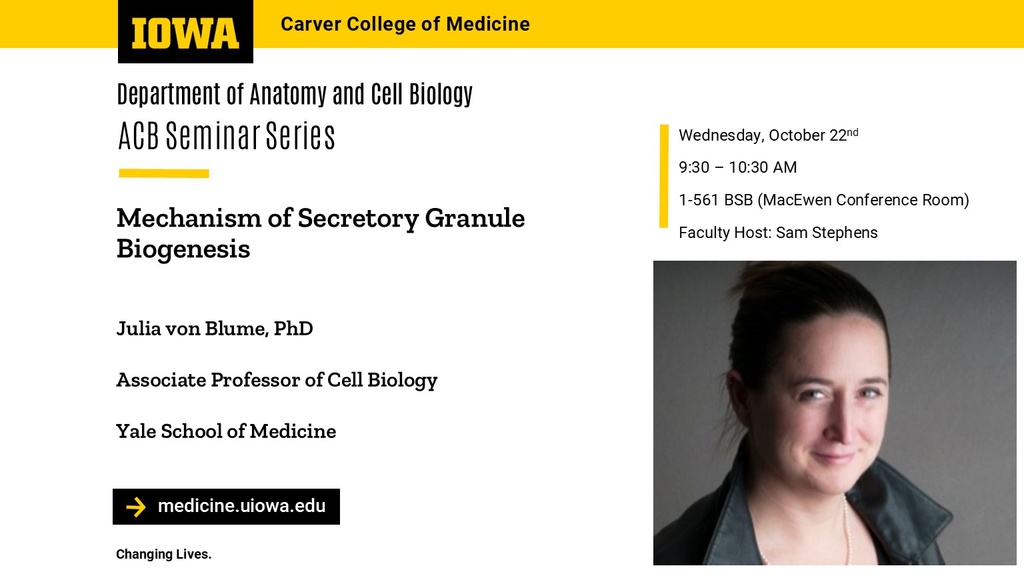Click the Carver College of Medicine header text
Image resolution: width=1024 pixels, height=576 pixels.
[405, 24]
